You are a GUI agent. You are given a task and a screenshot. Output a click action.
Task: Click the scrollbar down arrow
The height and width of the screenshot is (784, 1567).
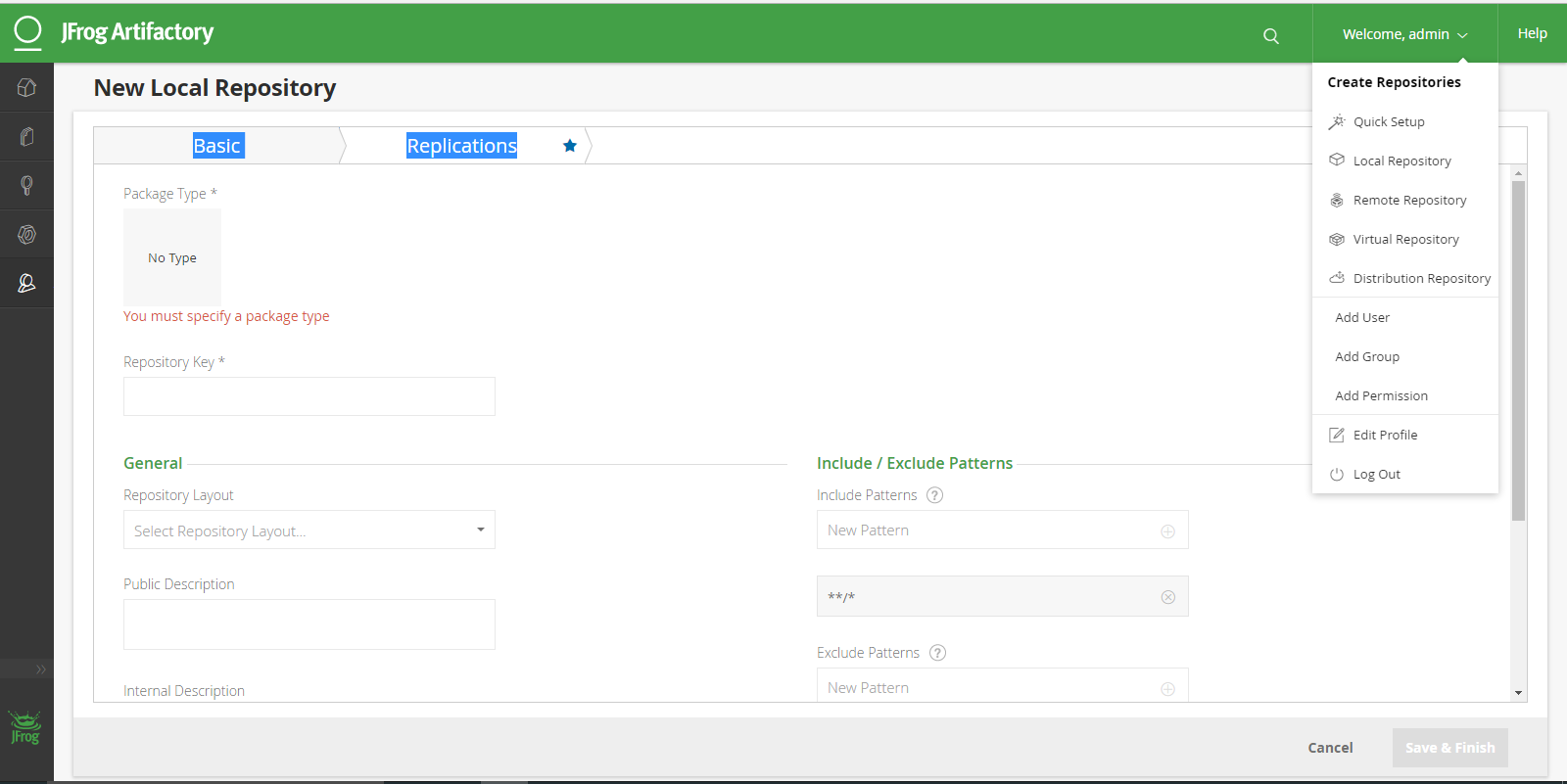[x=1519, y=693]
